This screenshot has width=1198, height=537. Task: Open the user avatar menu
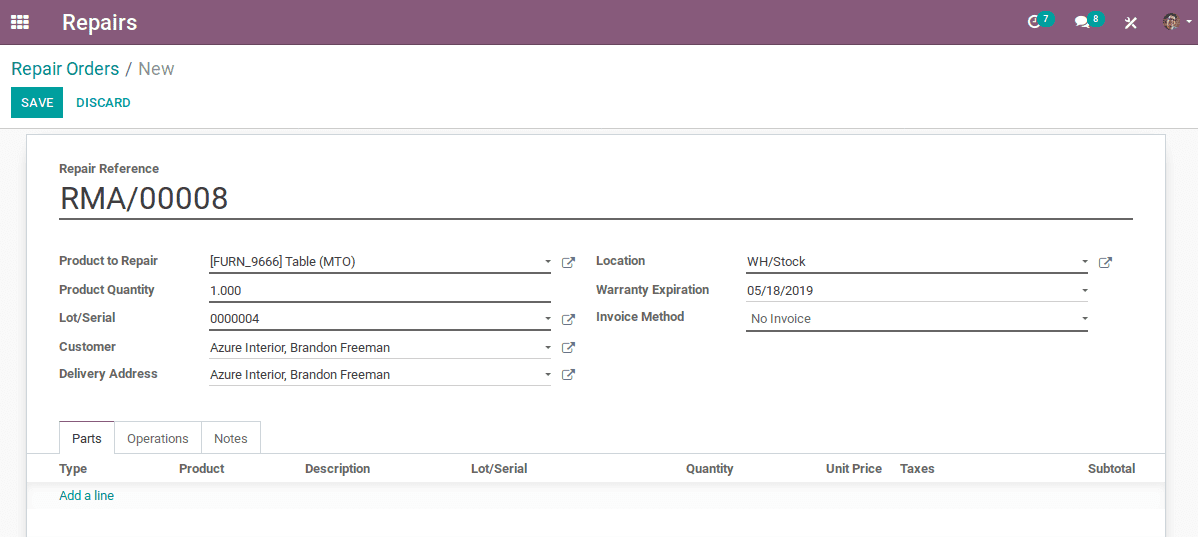[1177, 21]
